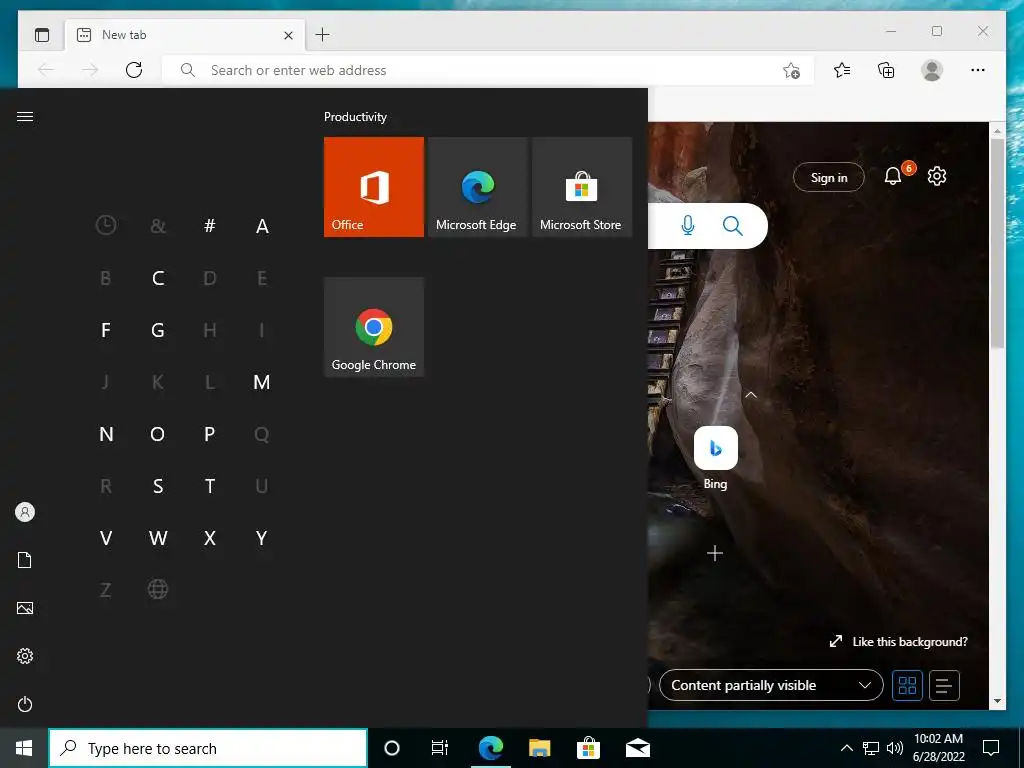
Task: Start voice search microphone
Action: click(x=688, y=226)
